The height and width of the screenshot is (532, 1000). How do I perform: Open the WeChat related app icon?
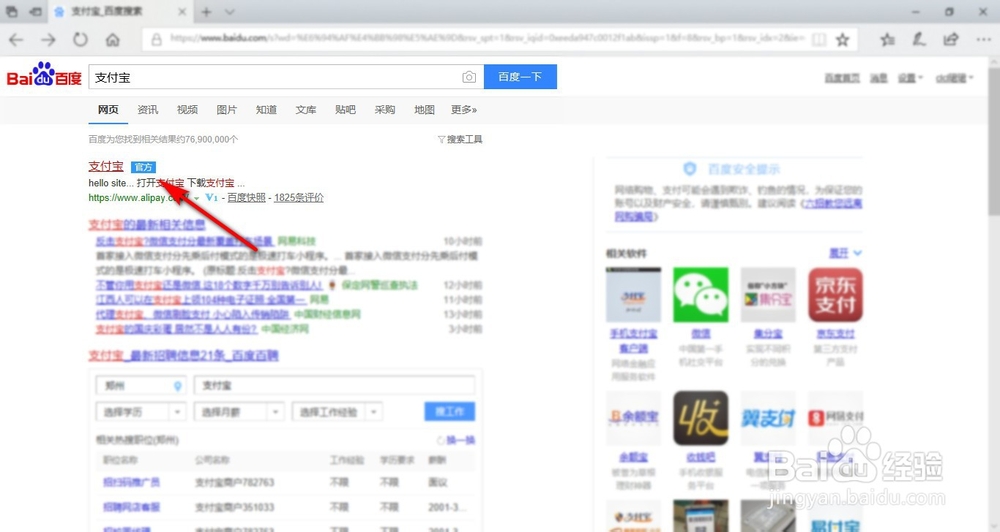[701, 295]
